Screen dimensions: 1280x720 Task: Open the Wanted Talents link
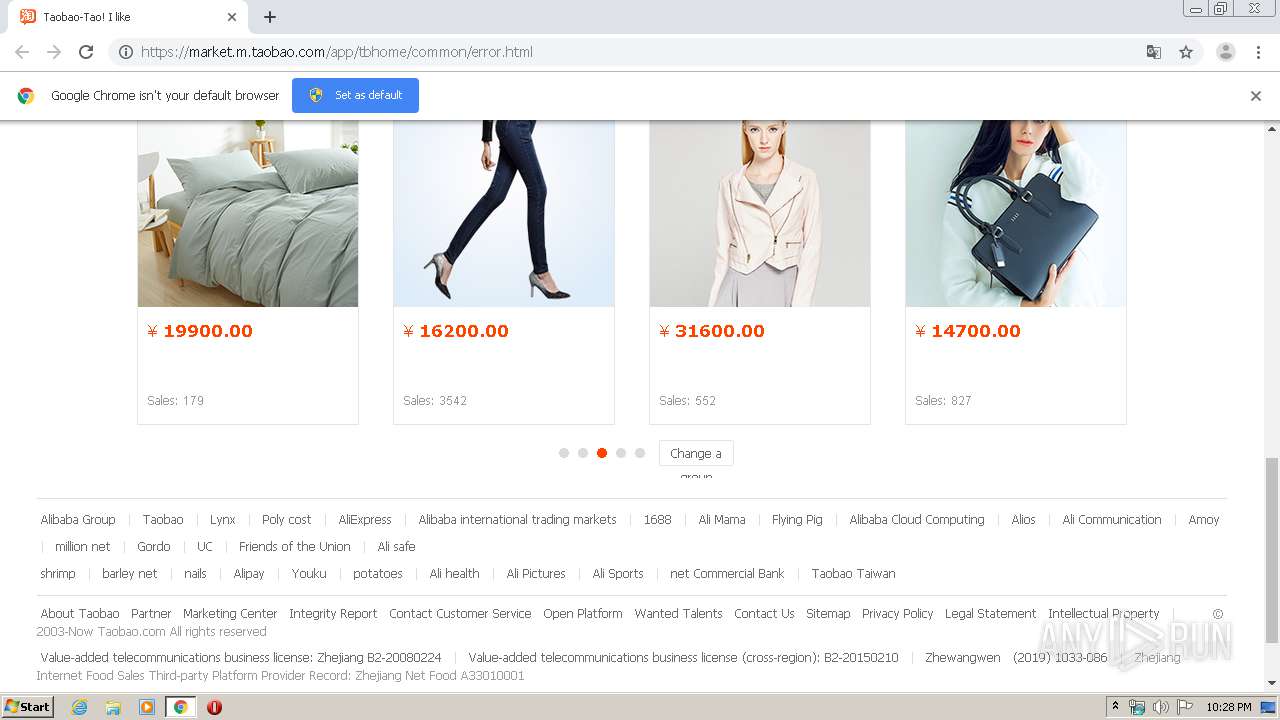coord(678,614)
